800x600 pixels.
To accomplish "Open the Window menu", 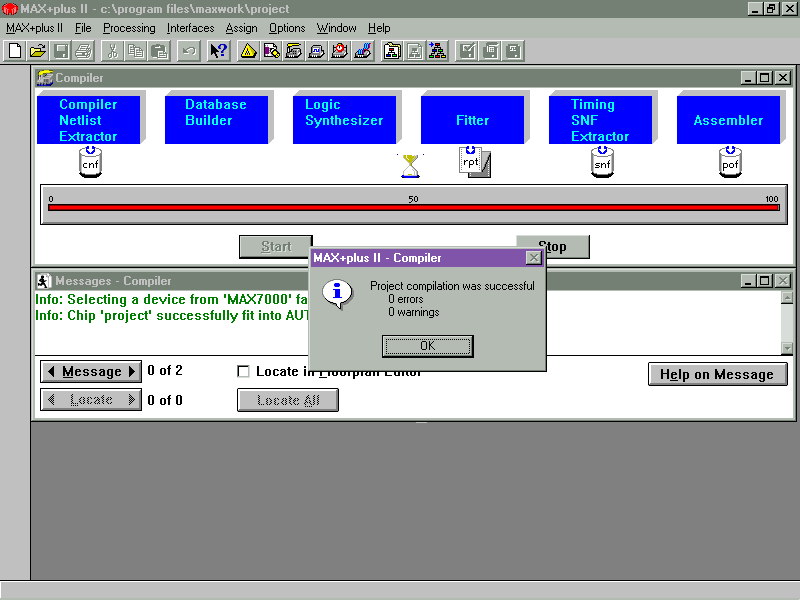I will [x=336, y=28].
